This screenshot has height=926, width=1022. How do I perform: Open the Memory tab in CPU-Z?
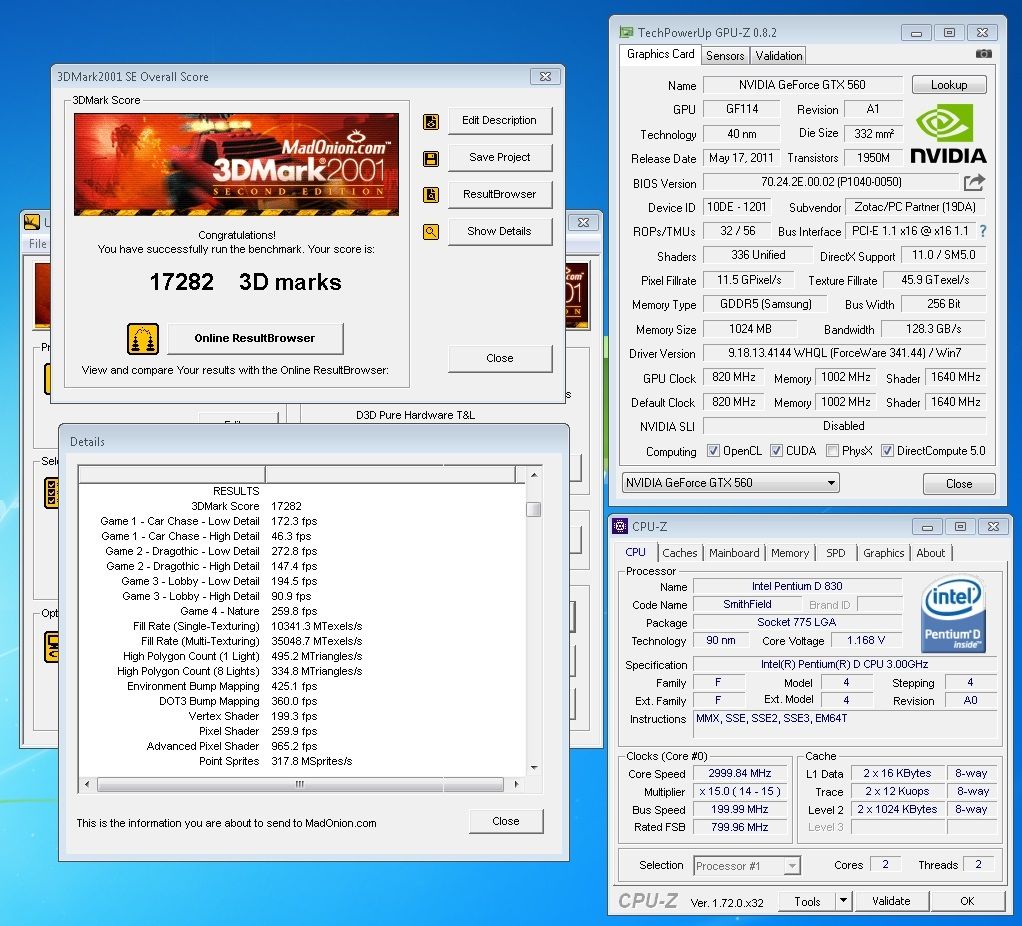(790, 553)
